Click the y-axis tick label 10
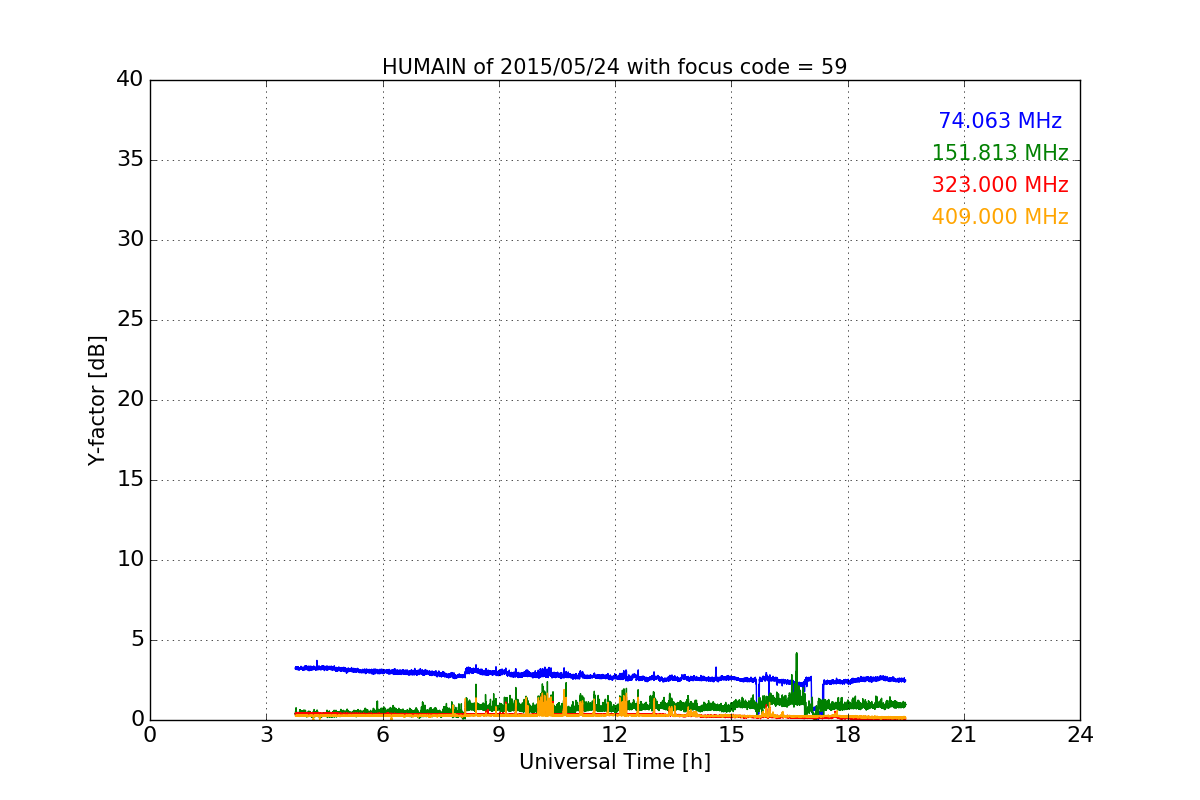The image size is (1200, 800). (x=130, y=560)
